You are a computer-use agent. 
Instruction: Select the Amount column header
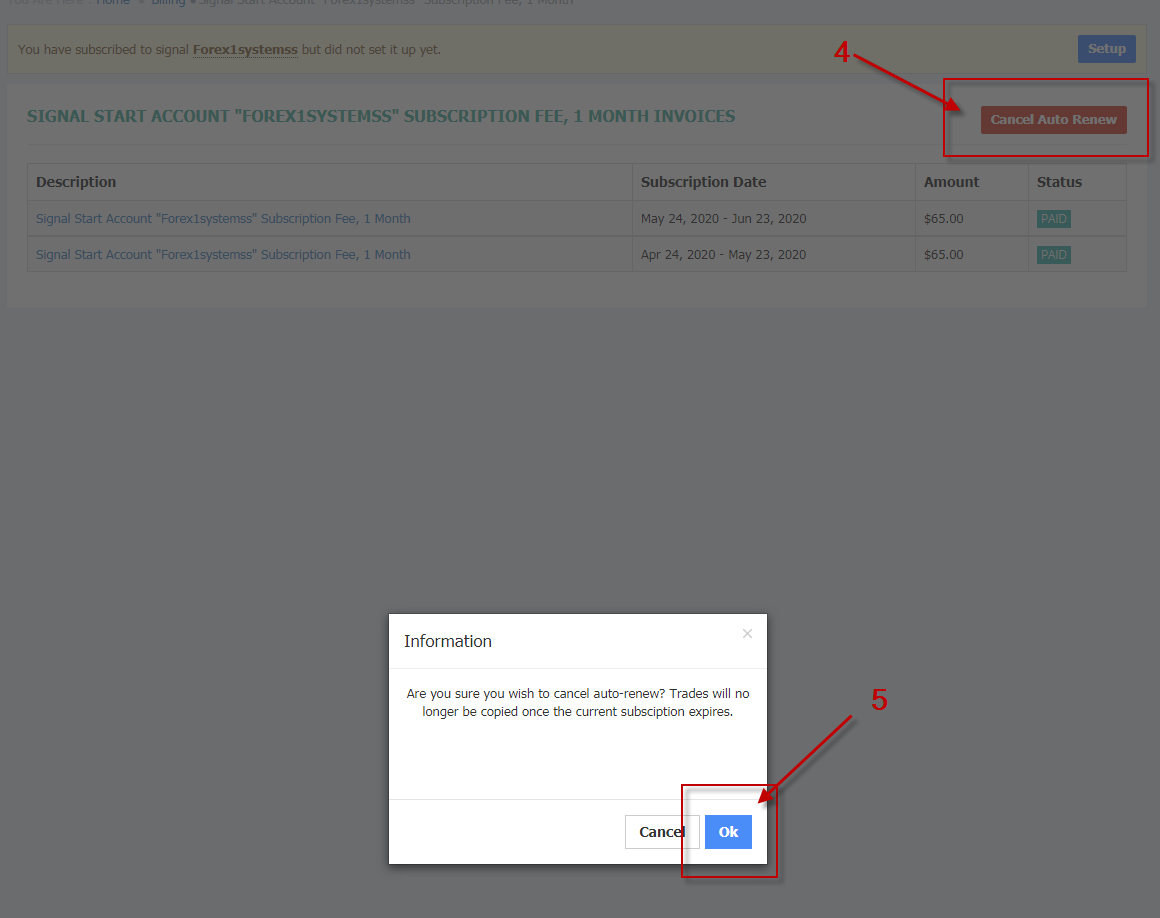click(x=951, y=182)
